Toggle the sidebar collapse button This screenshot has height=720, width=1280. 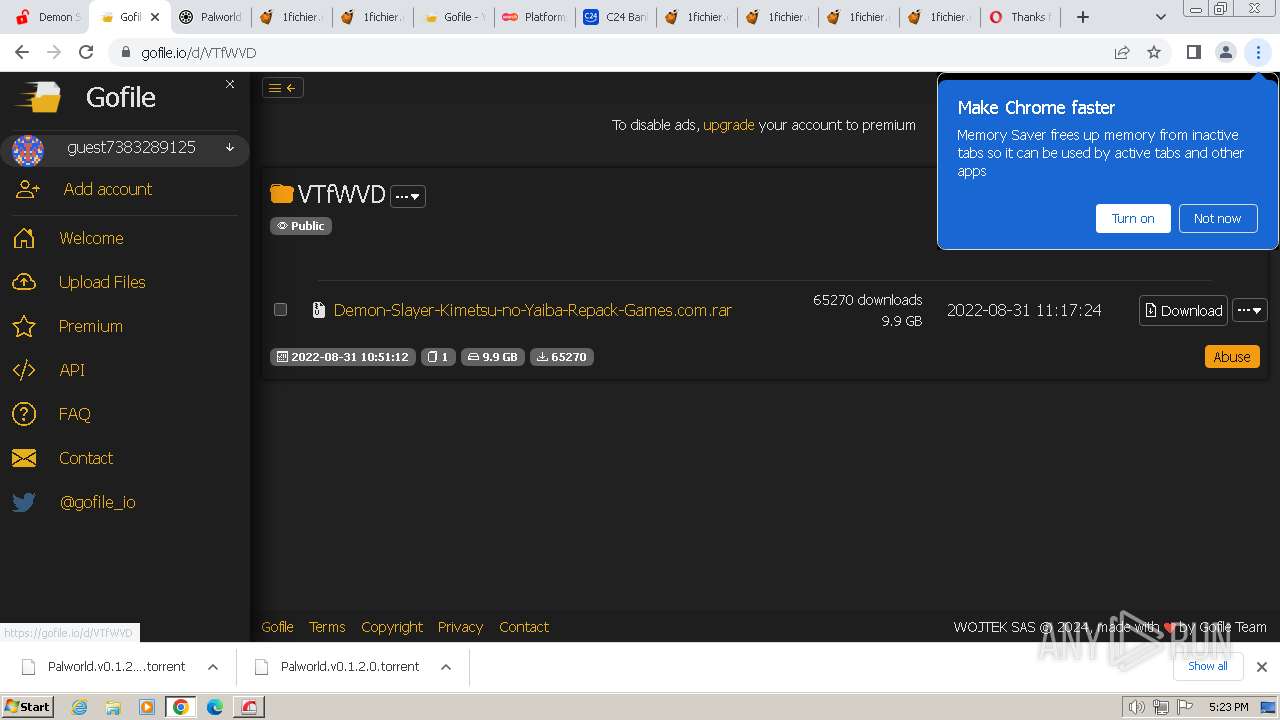[x=282, y=88]
